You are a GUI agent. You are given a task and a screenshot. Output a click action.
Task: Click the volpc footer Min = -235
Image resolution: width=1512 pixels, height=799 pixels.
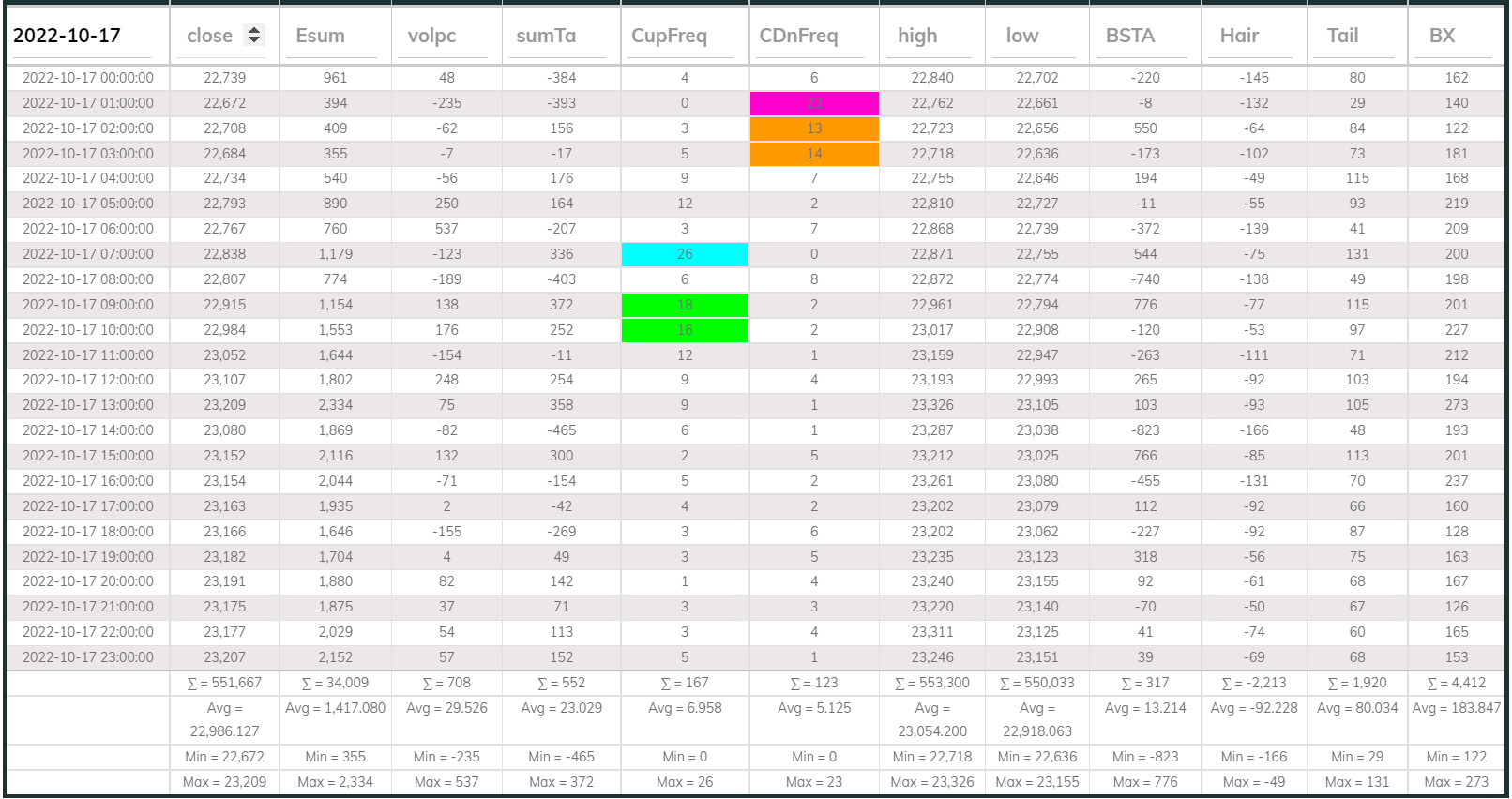coord(446,757)
